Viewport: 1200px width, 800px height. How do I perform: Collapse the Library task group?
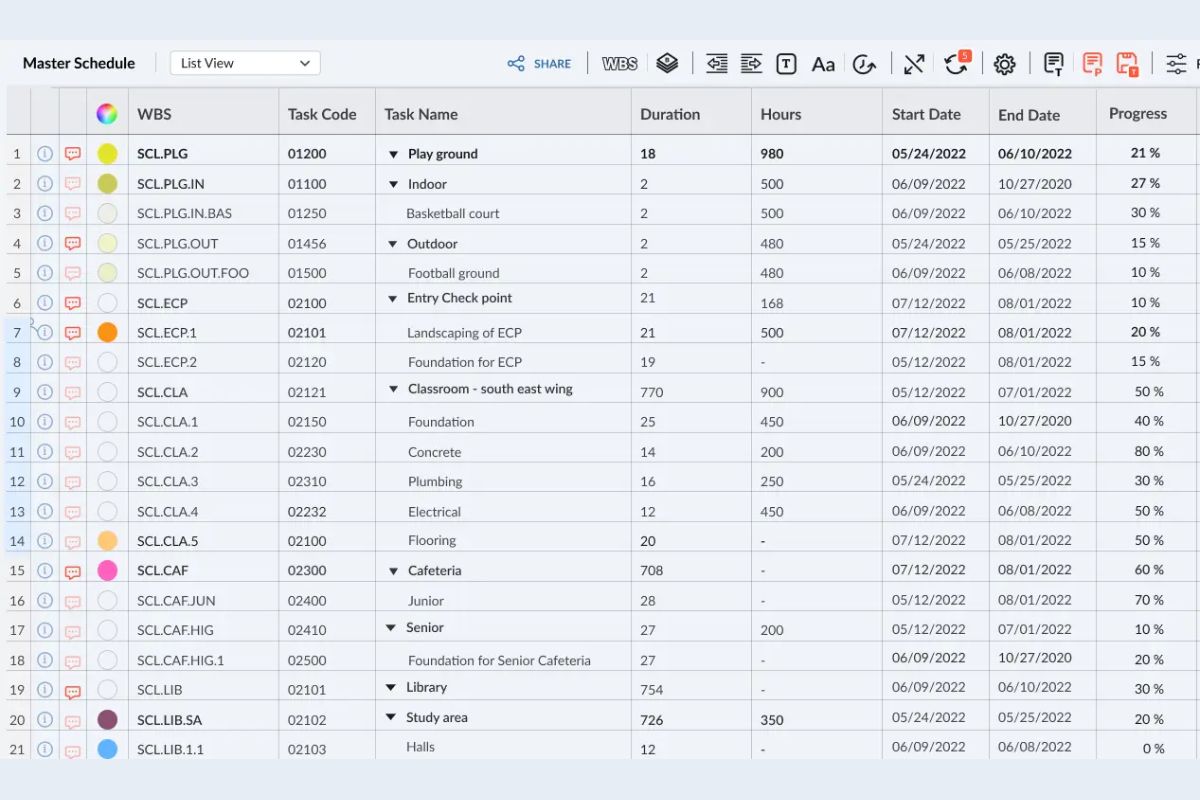393,687
